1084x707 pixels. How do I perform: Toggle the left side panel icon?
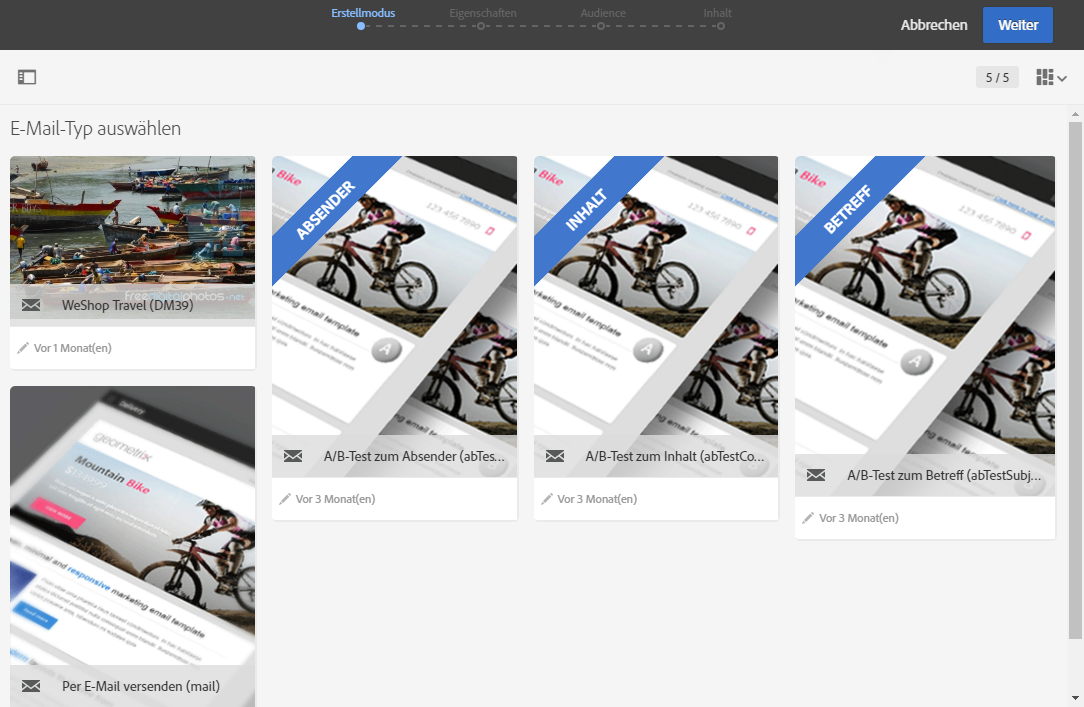[27, 77]
